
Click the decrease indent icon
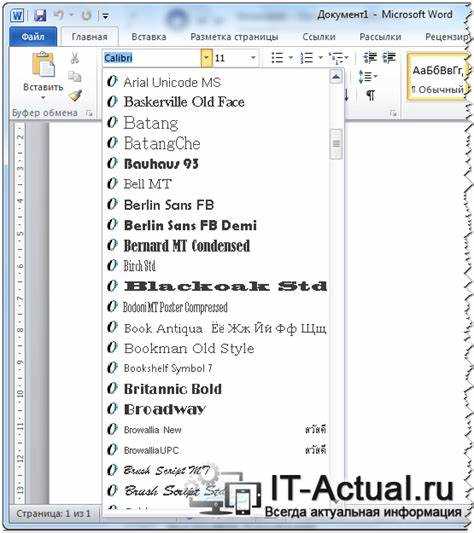tap(370, 57)
